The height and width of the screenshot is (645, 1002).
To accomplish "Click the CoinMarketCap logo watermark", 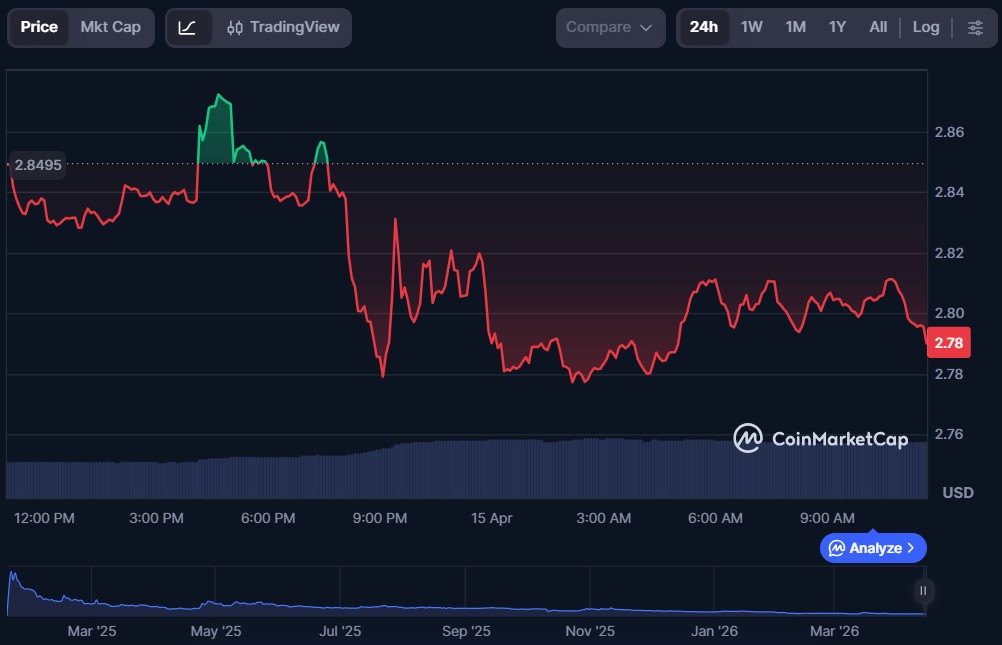I will [x=821, y=438].
